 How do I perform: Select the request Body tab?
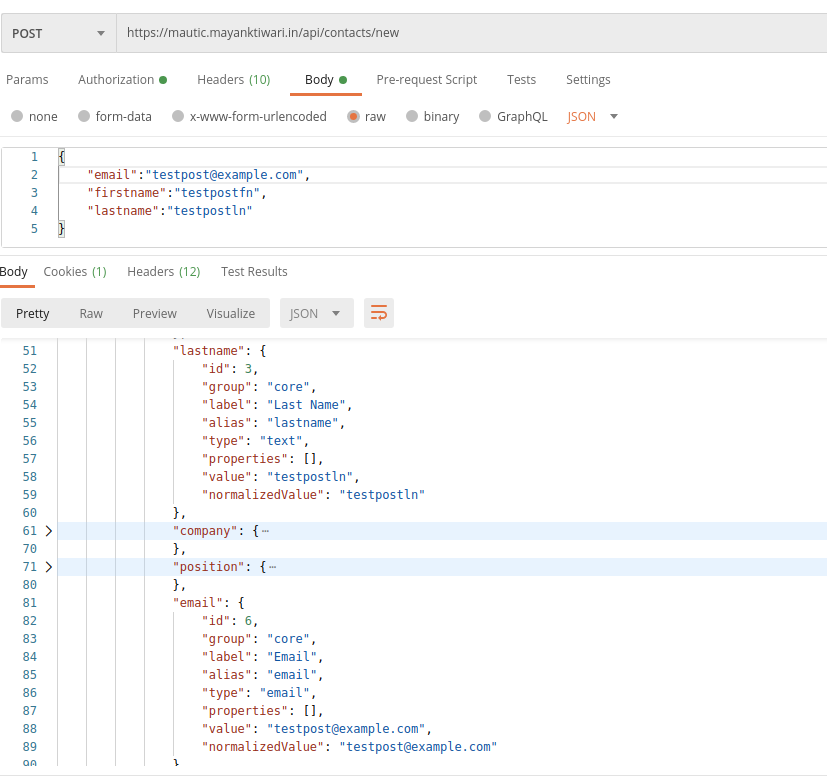(x=326, y=80)
